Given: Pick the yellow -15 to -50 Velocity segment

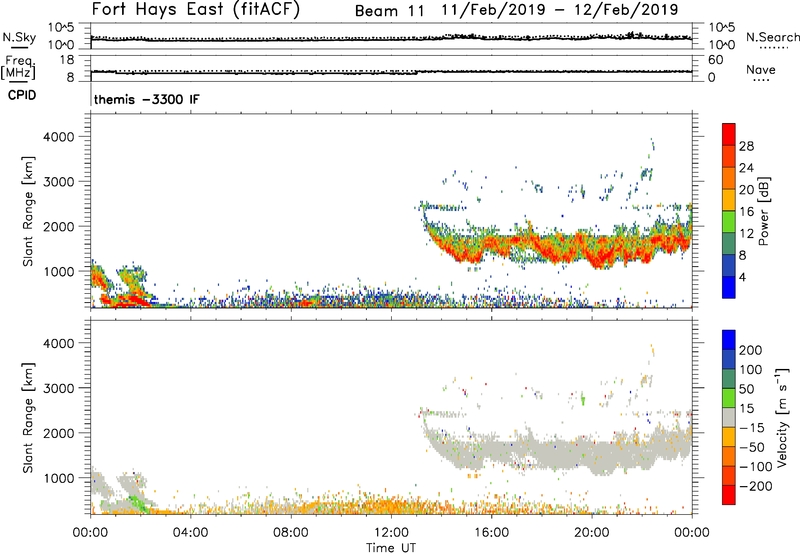Looking at the screenshot, I should coord(729,437).
